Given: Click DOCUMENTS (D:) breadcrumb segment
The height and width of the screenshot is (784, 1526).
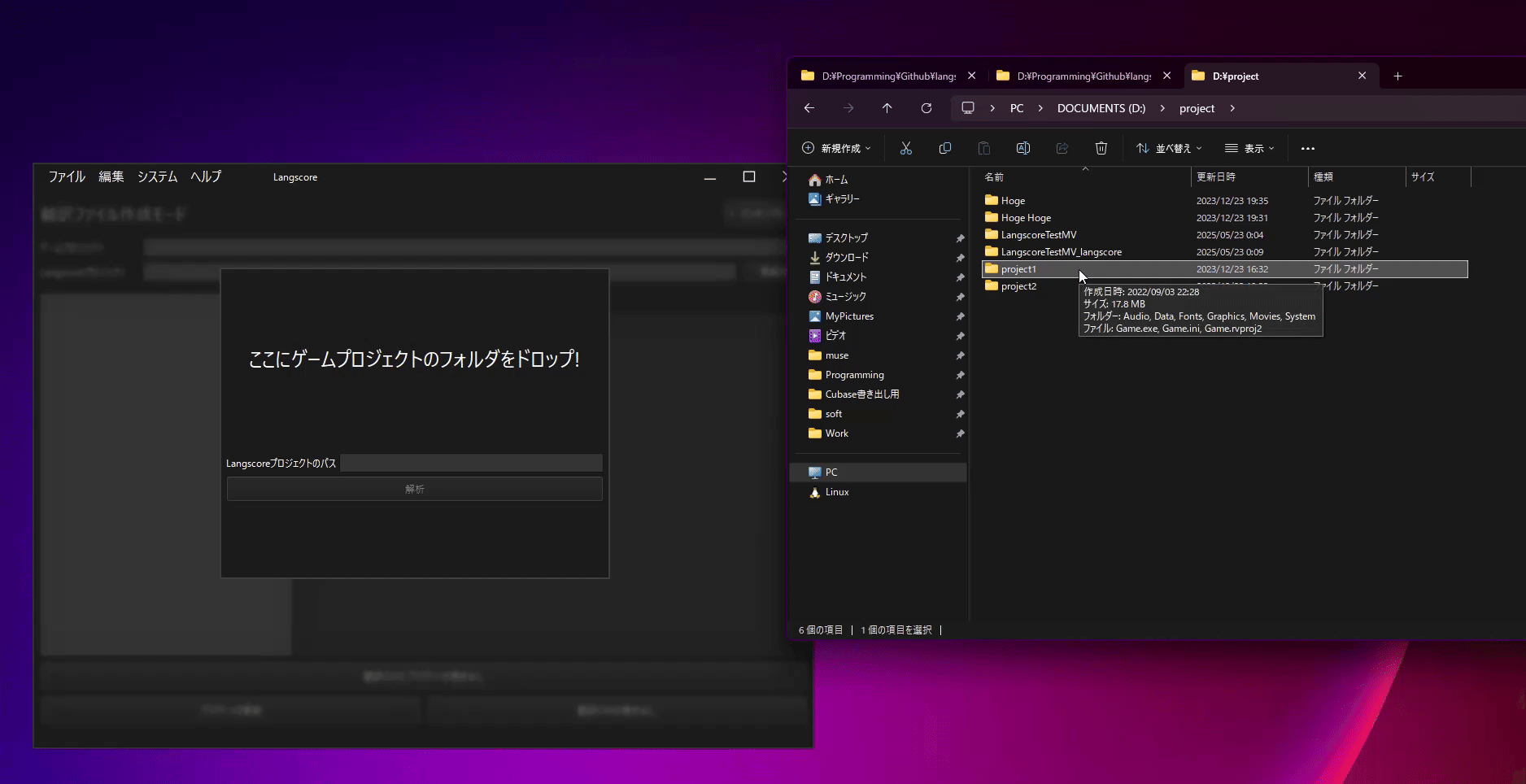Looking at the screenshot, I should (x=1101, y=108).
